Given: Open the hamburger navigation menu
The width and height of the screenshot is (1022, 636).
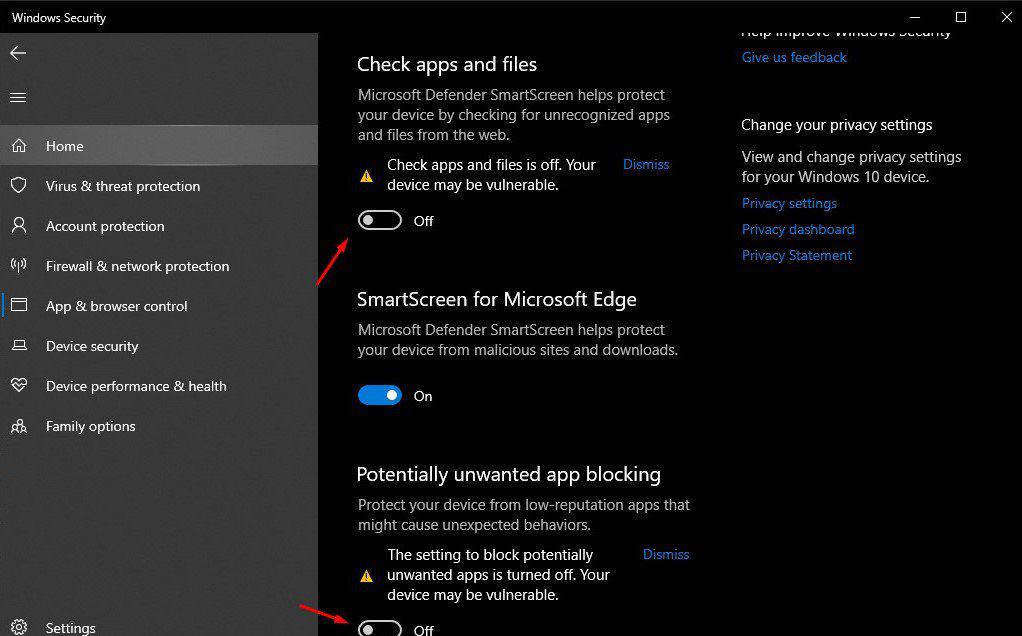Looking at the screenshot, I should pyautogui.click(x=18, y=98).
